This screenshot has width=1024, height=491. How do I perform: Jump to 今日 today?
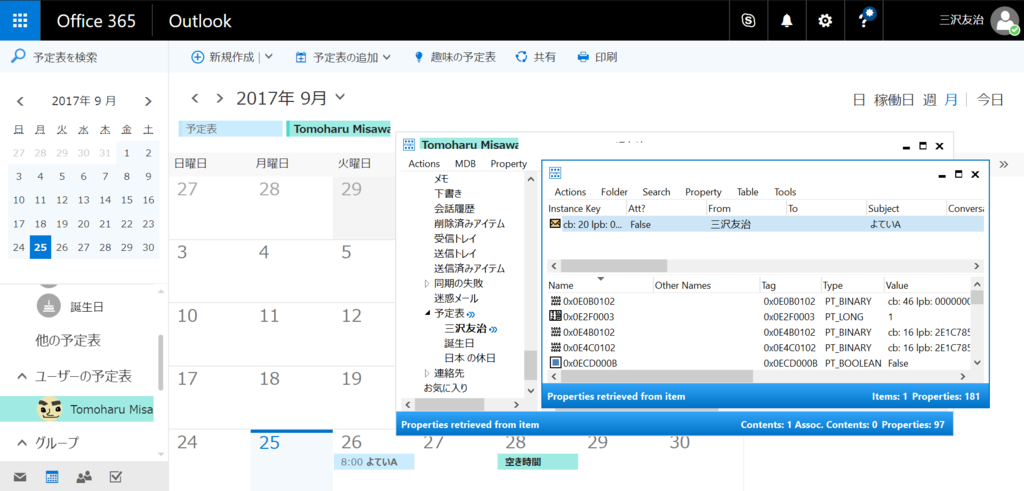tap(989, 100)
